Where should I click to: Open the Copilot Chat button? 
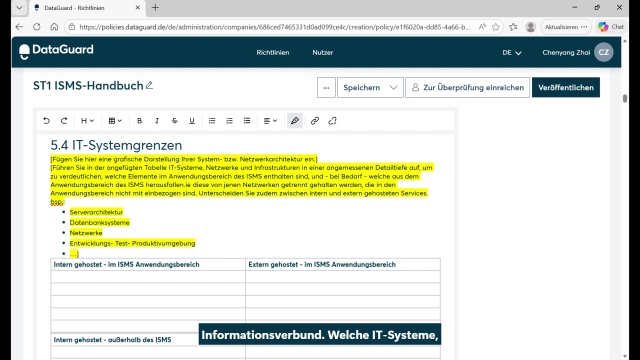(x=611, y=27)
